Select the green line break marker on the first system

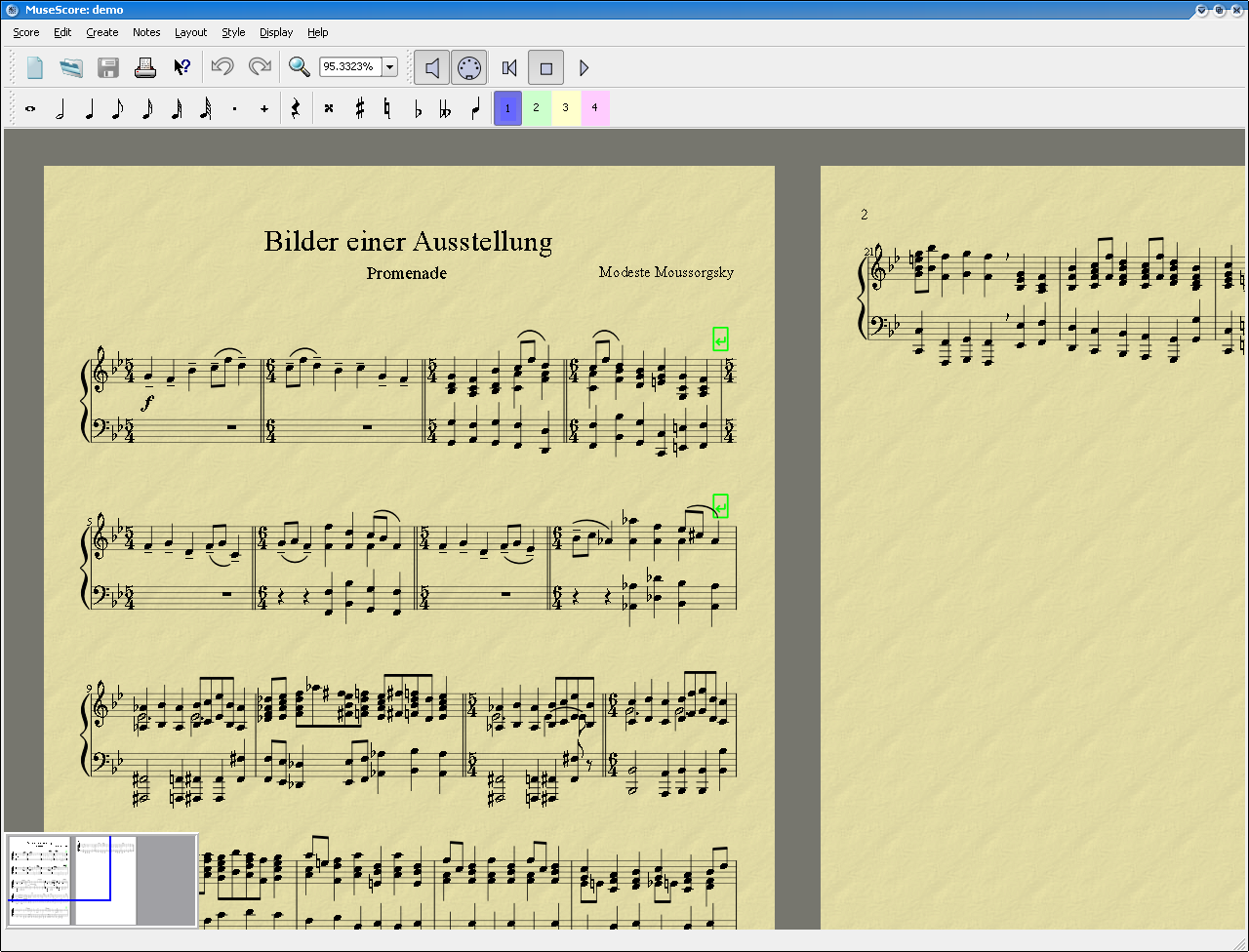point(720,339)
